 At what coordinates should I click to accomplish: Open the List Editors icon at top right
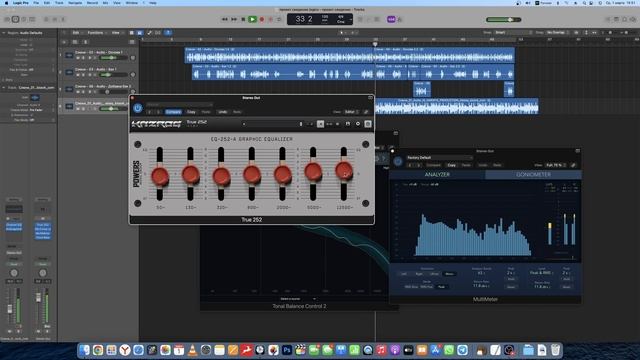click(608, 19)
